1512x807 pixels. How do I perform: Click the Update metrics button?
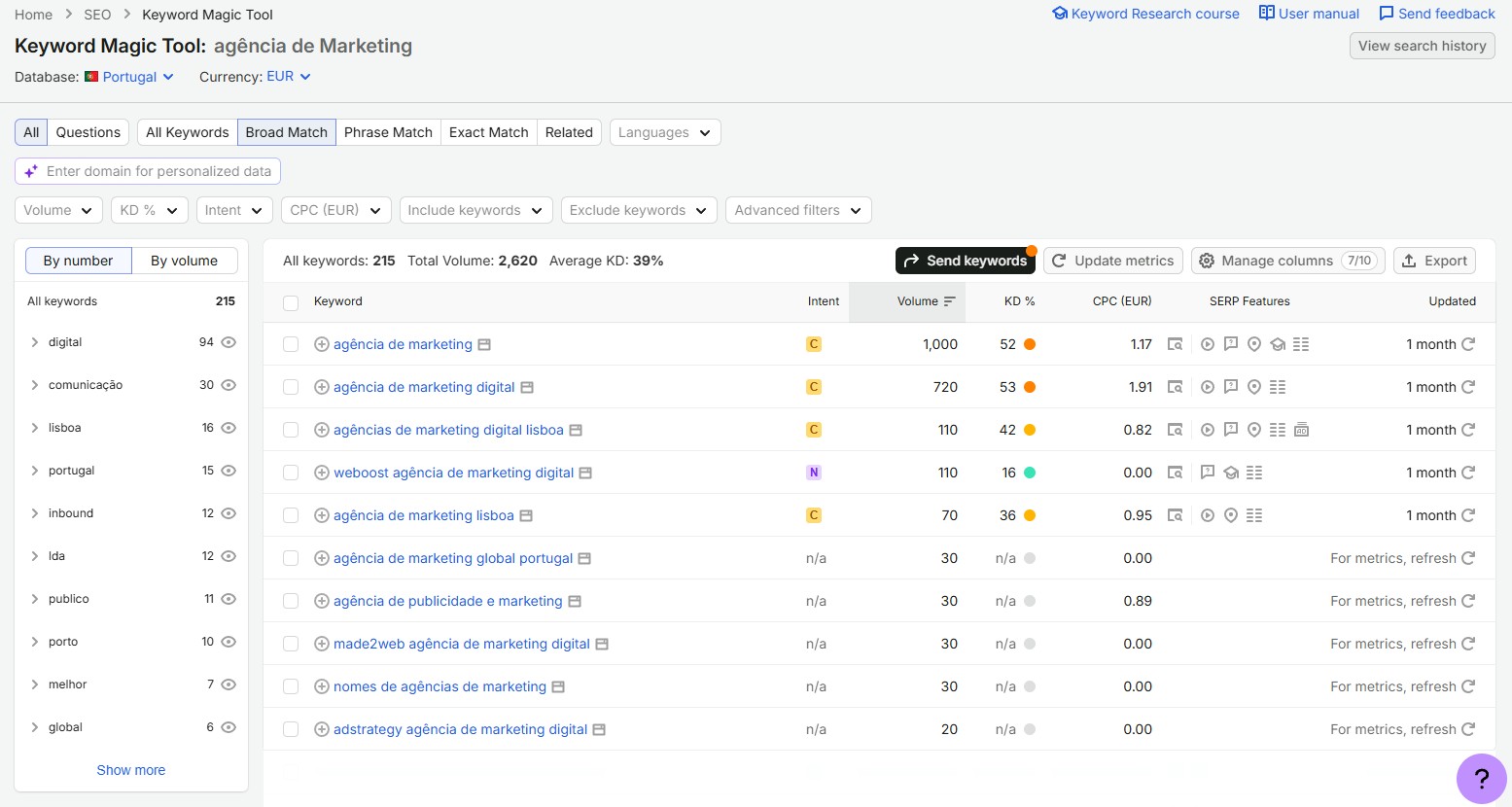tap(1113, 261)
